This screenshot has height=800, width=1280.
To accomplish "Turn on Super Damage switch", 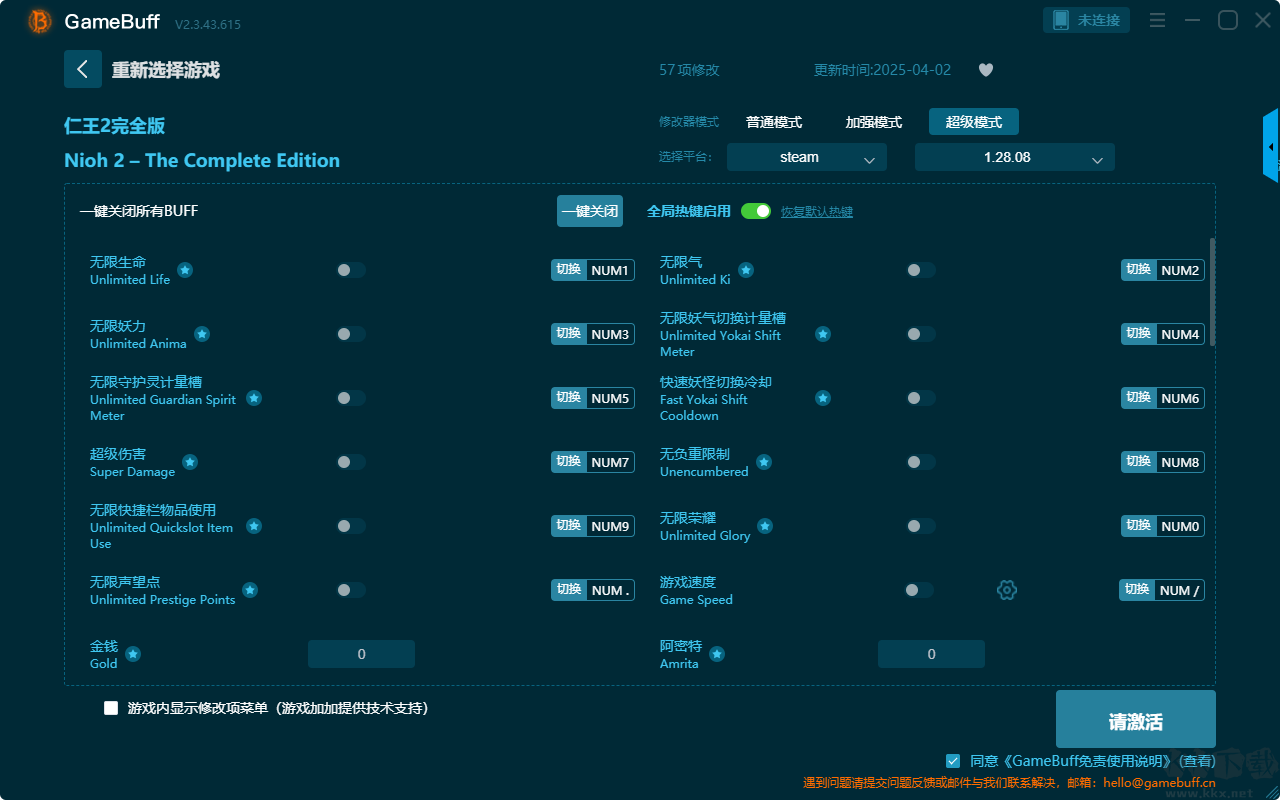I will click(351, 462).
